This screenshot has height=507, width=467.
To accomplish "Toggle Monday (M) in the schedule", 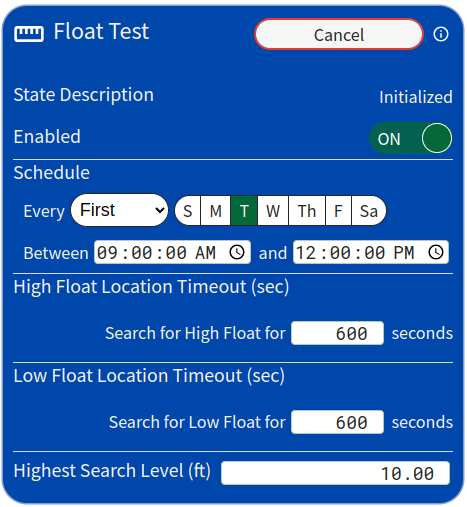I will click(x=216, y=211).
